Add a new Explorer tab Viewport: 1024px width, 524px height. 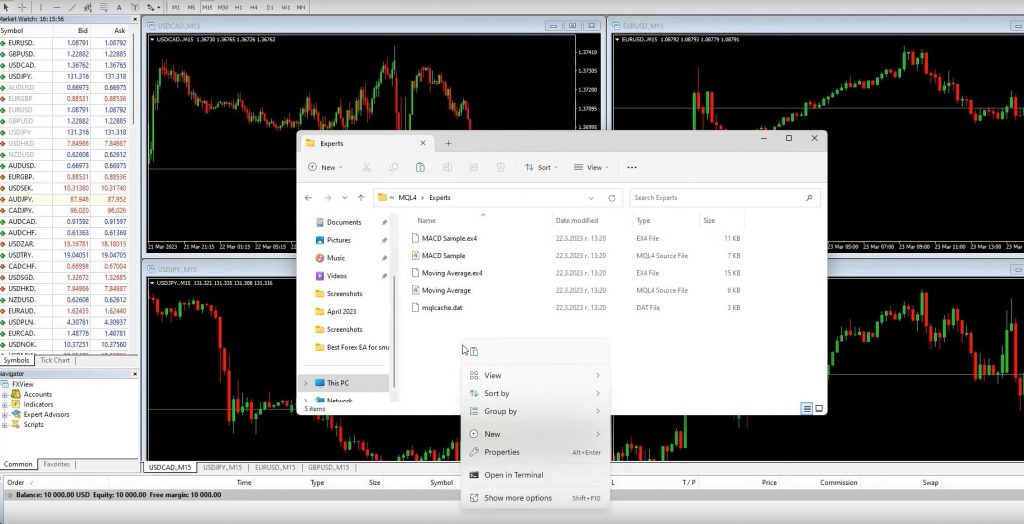[x=448, y=143]
